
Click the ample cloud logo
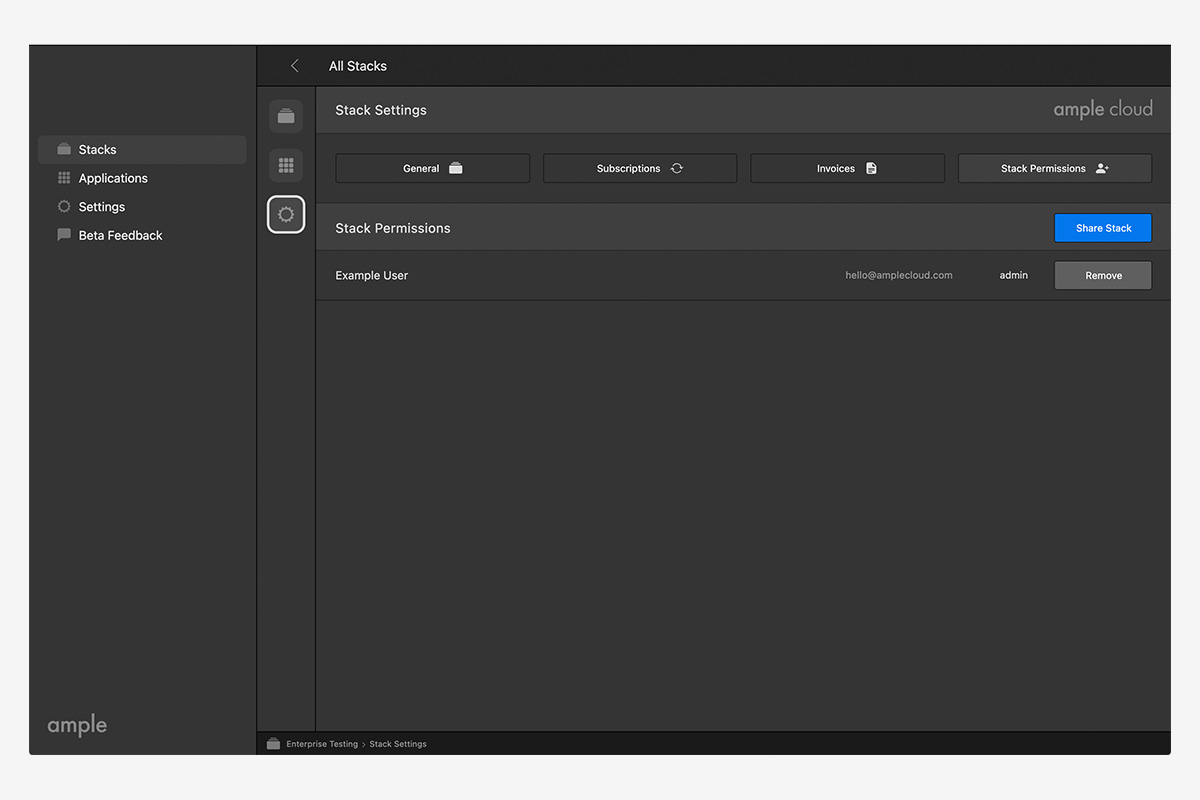[x=1103, y=109]
